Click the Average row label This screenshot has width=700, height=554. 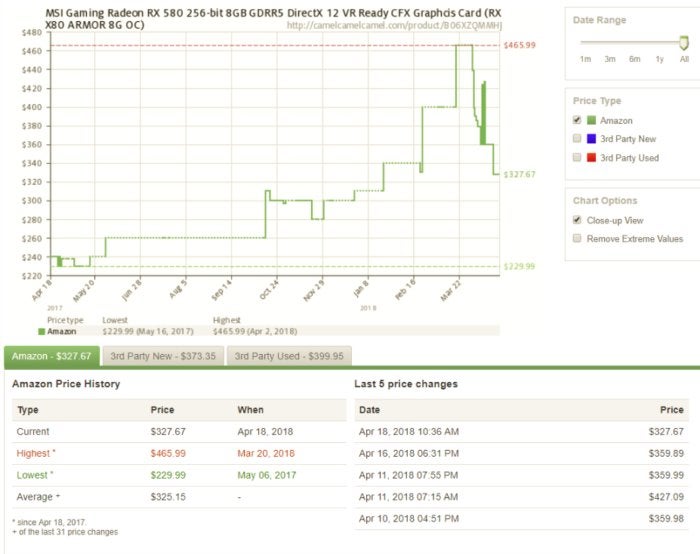(38, 497)
